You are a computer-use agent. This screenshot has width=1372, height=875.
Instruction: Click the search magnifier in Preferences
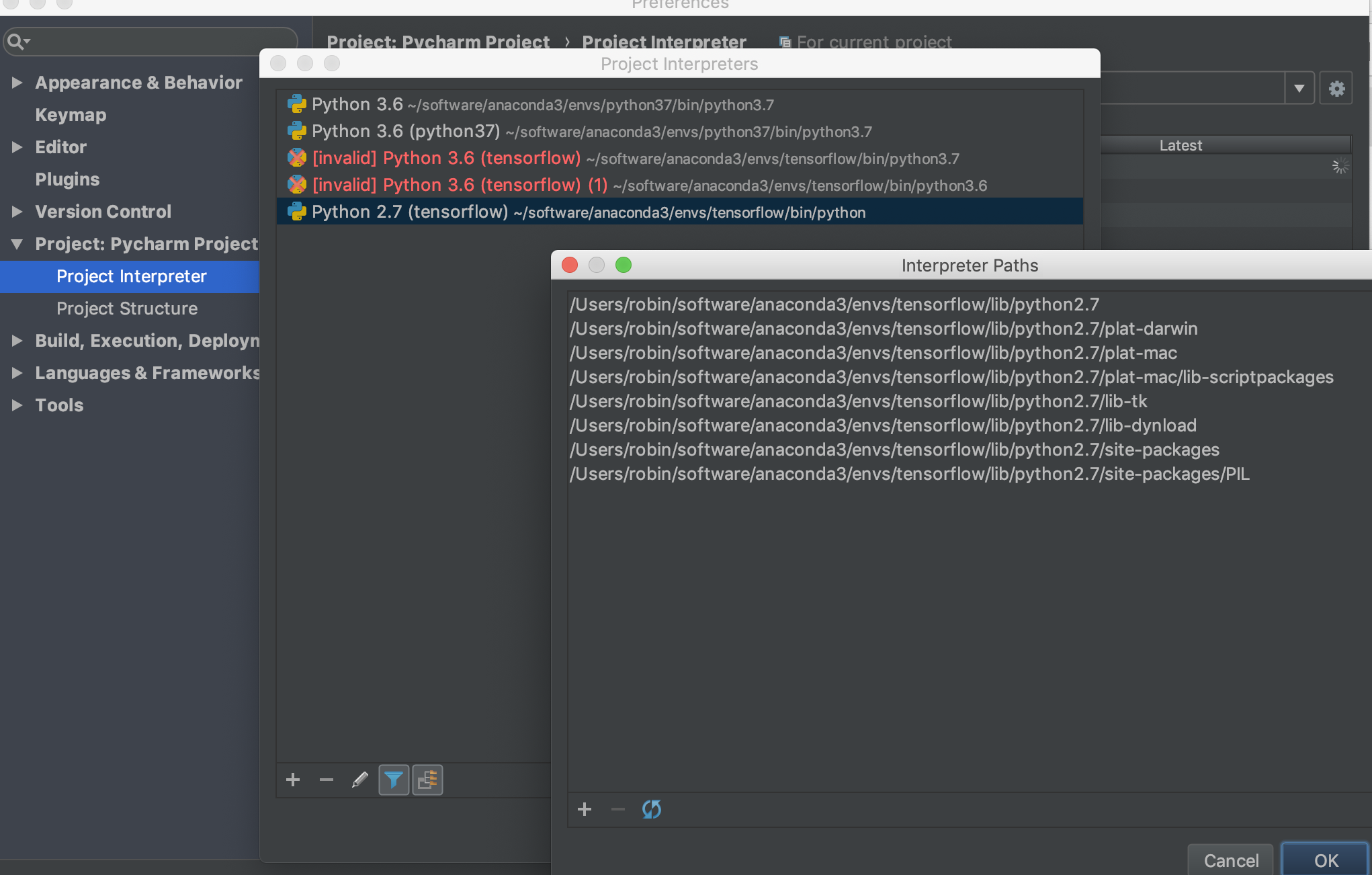[x=17, y=42]
